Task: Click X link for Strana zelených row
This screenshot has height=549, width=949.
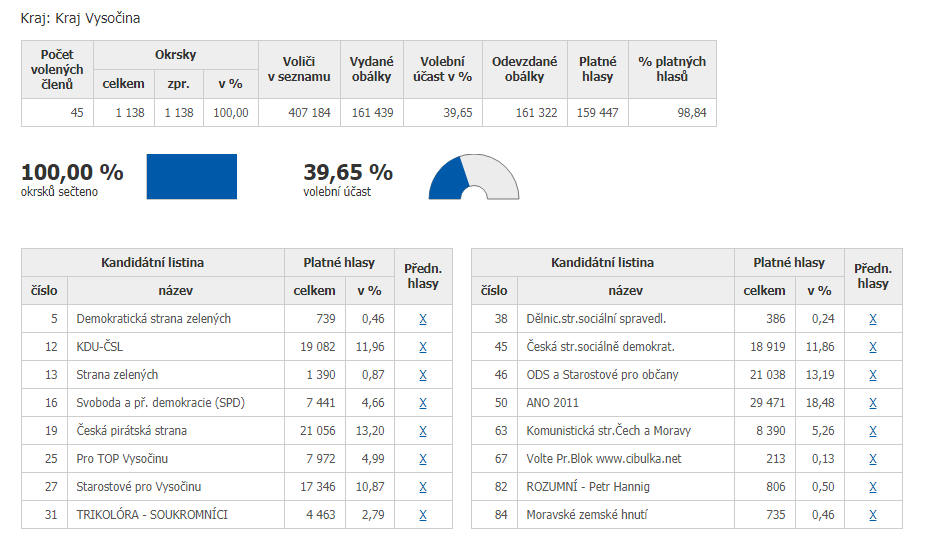Action: (423, 375)
